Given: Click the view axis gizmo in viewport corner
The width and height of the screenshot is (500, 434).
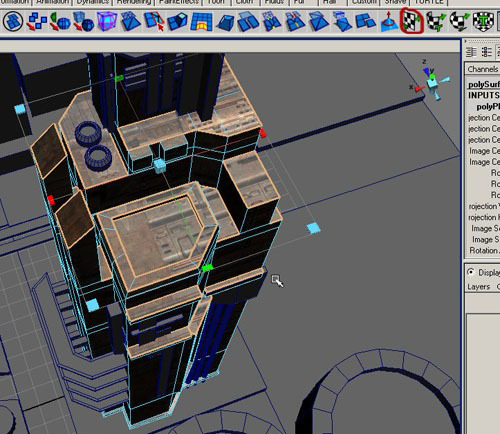Looking at the screenshot, I should pos(430,81).
